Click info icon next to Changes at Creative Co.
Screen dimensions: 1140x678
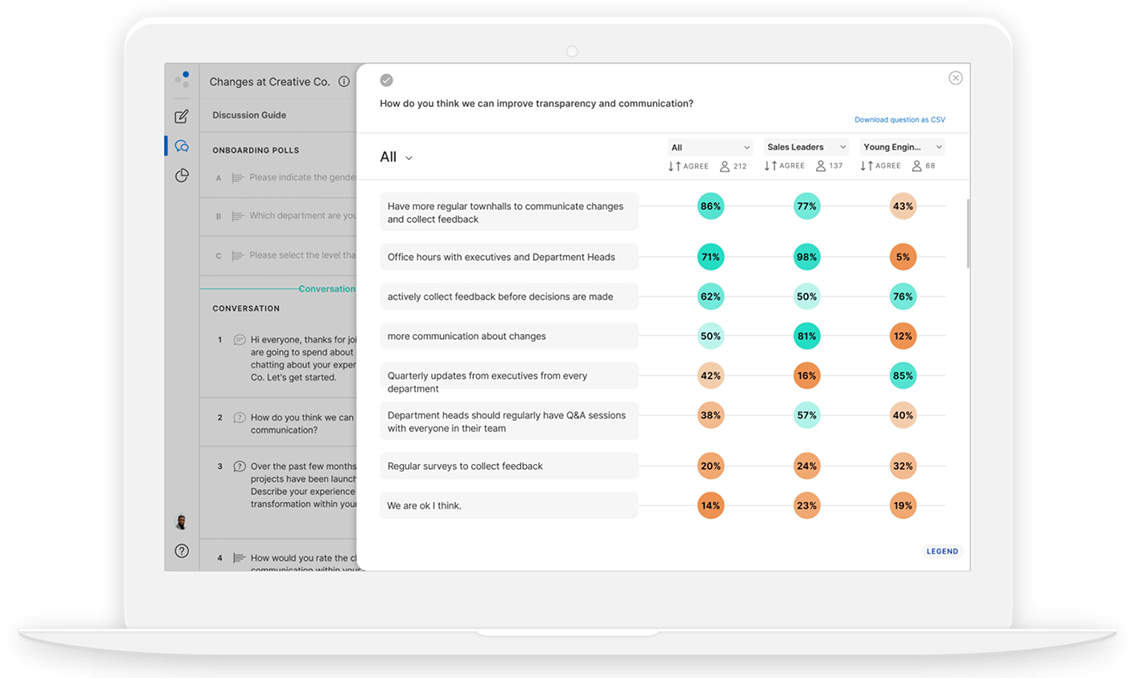344,81
